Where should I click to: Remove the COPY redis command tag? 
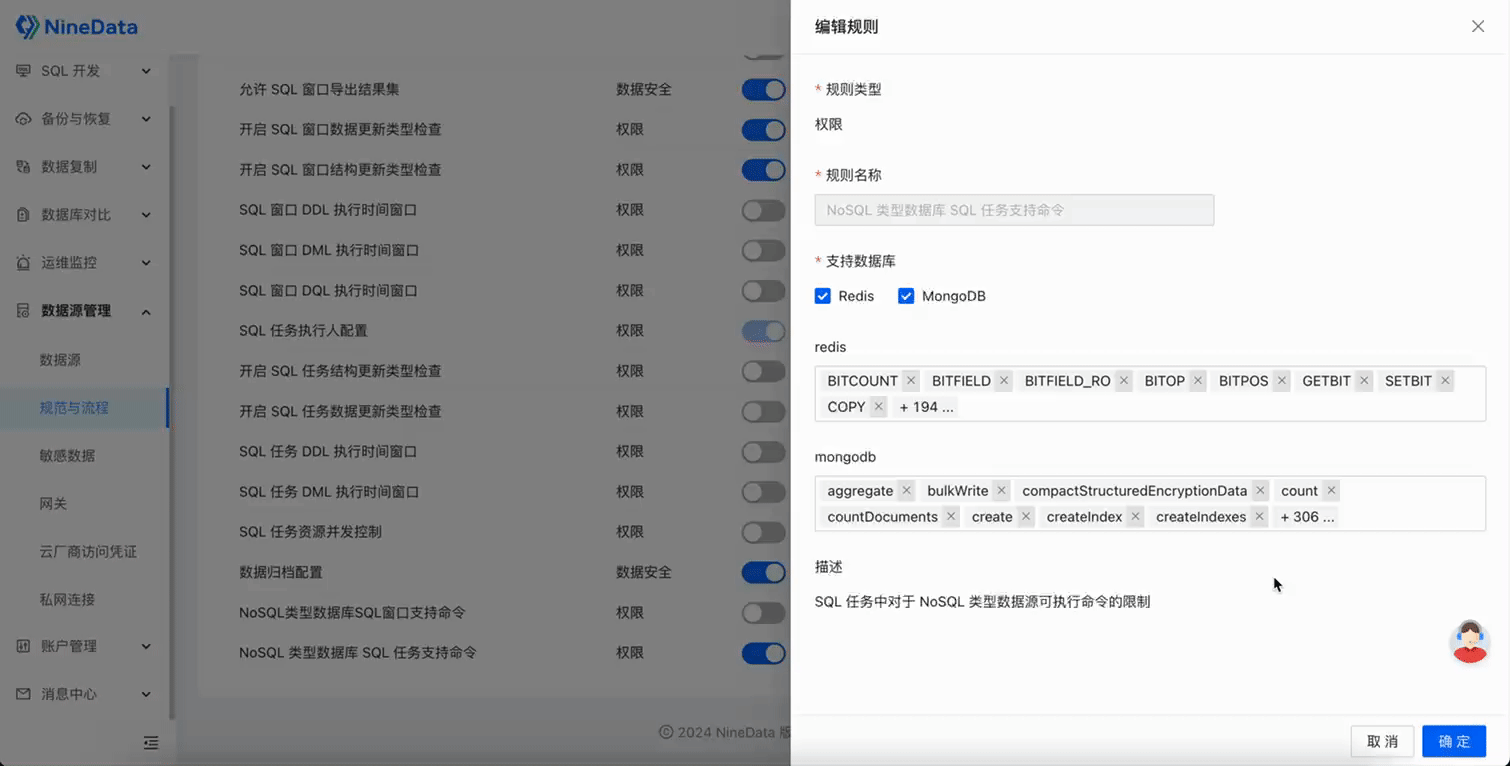coord(878,407)
